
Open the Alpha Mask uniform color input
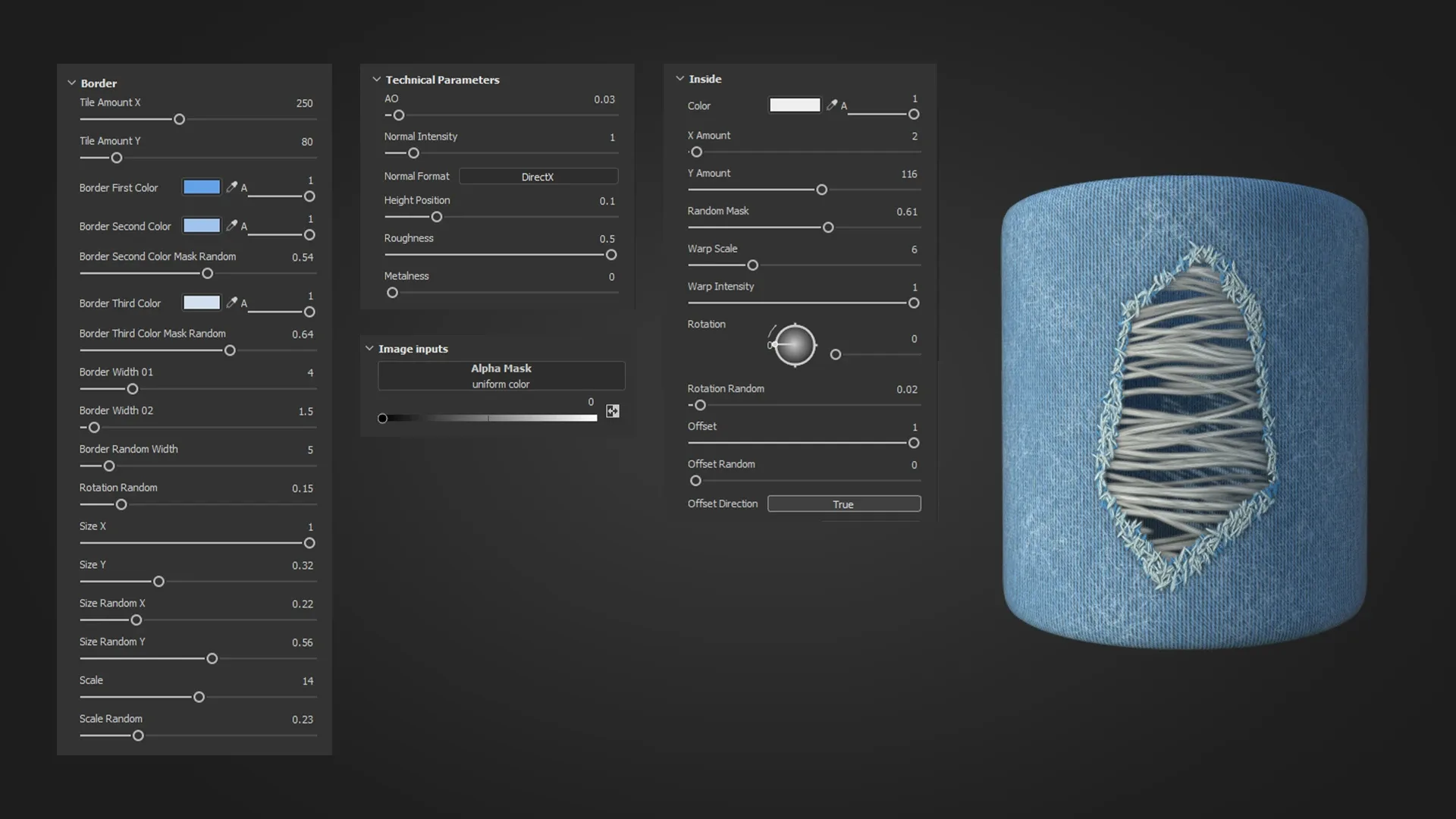pos(500,375)
